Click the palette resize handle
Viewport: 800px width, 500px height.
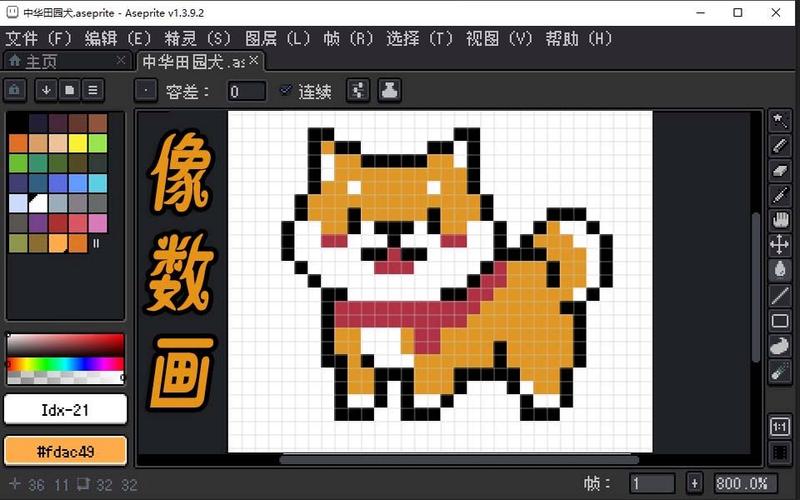(96, 243)
